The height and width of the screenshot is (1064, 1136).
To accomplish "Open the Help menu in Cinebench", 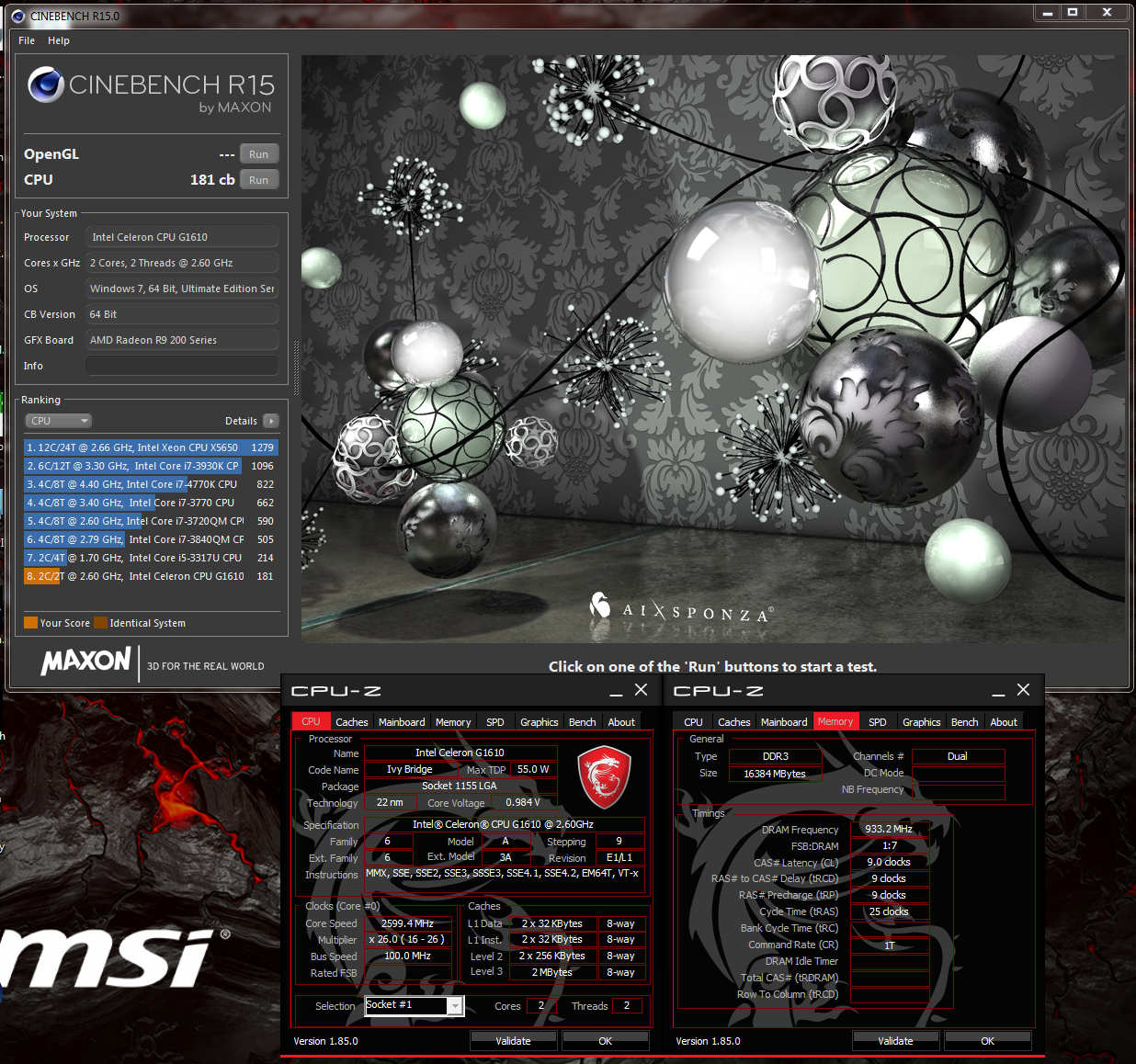I will point(59,40).
